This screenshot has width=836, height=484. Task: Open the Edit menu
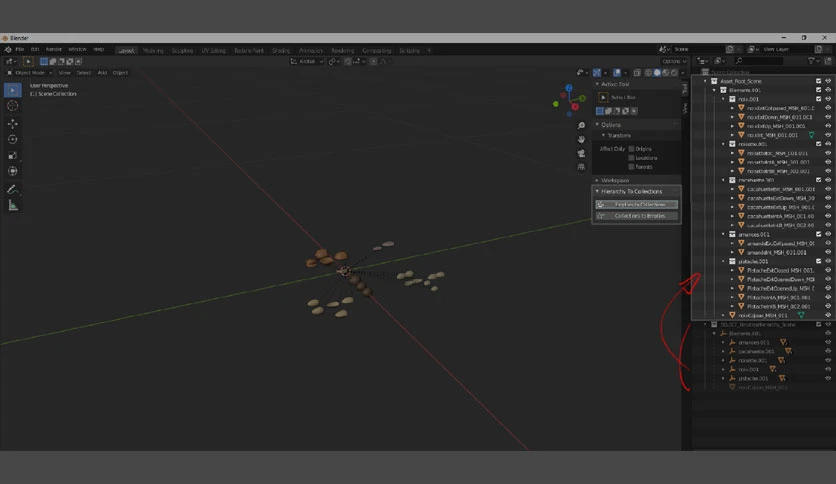35,50
